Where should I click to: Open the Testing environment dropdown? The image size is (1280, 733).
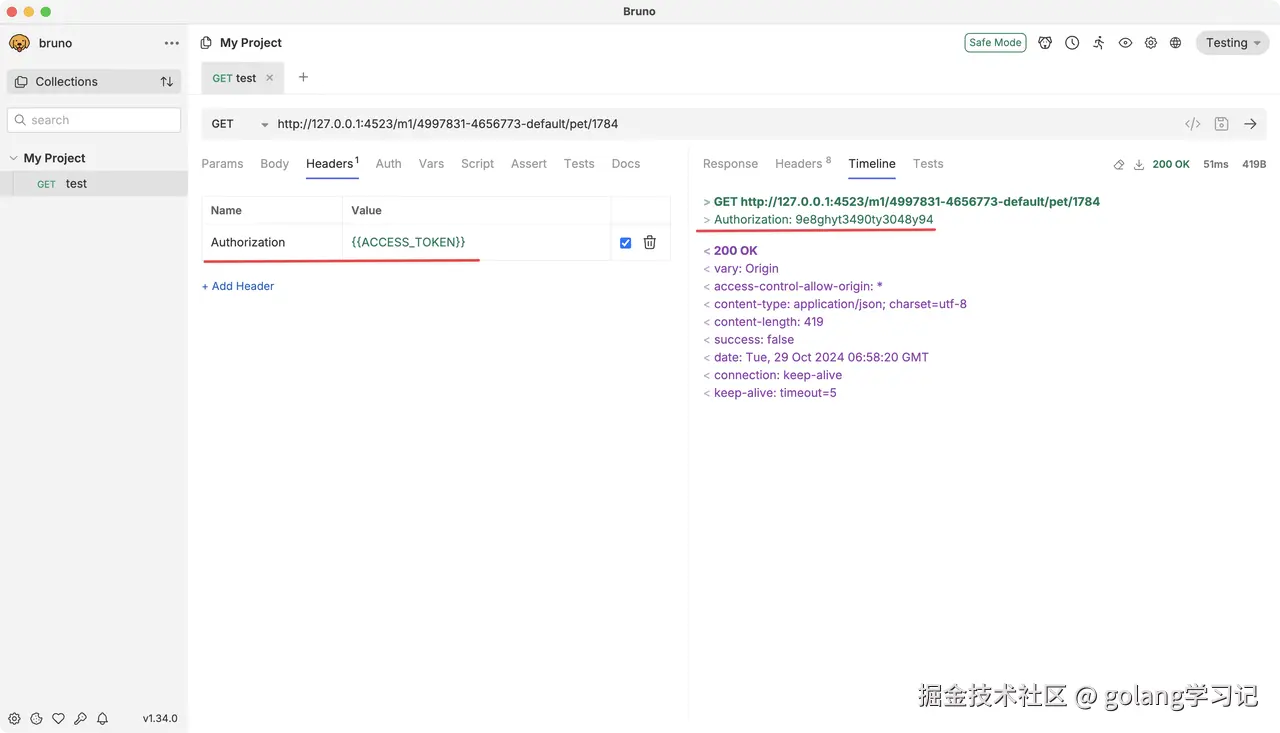[1232, 43]
